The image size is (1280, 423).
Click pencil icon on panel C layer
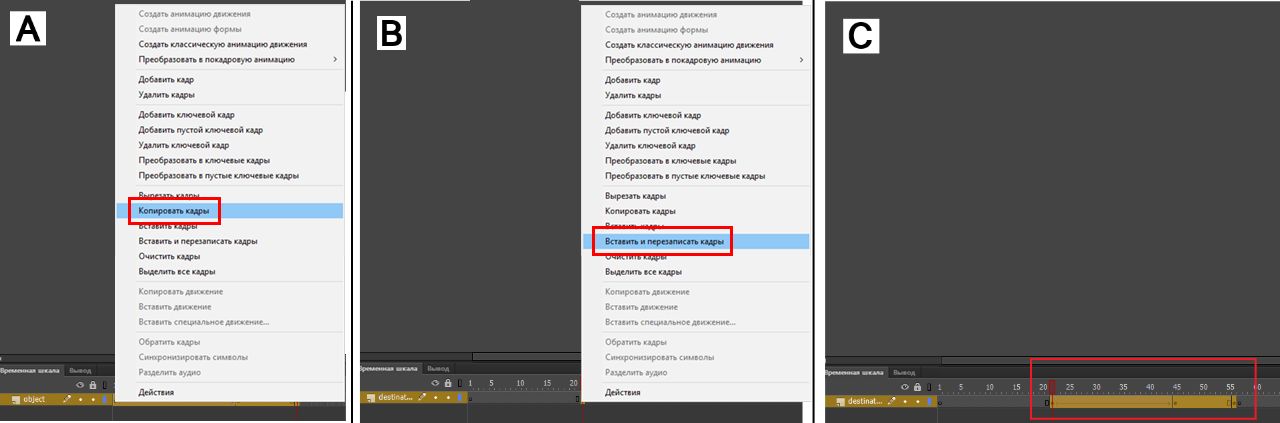[892, 401]
